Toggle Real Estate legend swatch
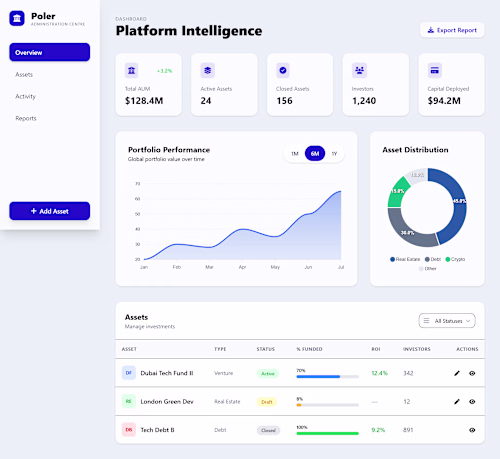Image resolution: width=500 pixels, height=459 pixels. point(392,259)
